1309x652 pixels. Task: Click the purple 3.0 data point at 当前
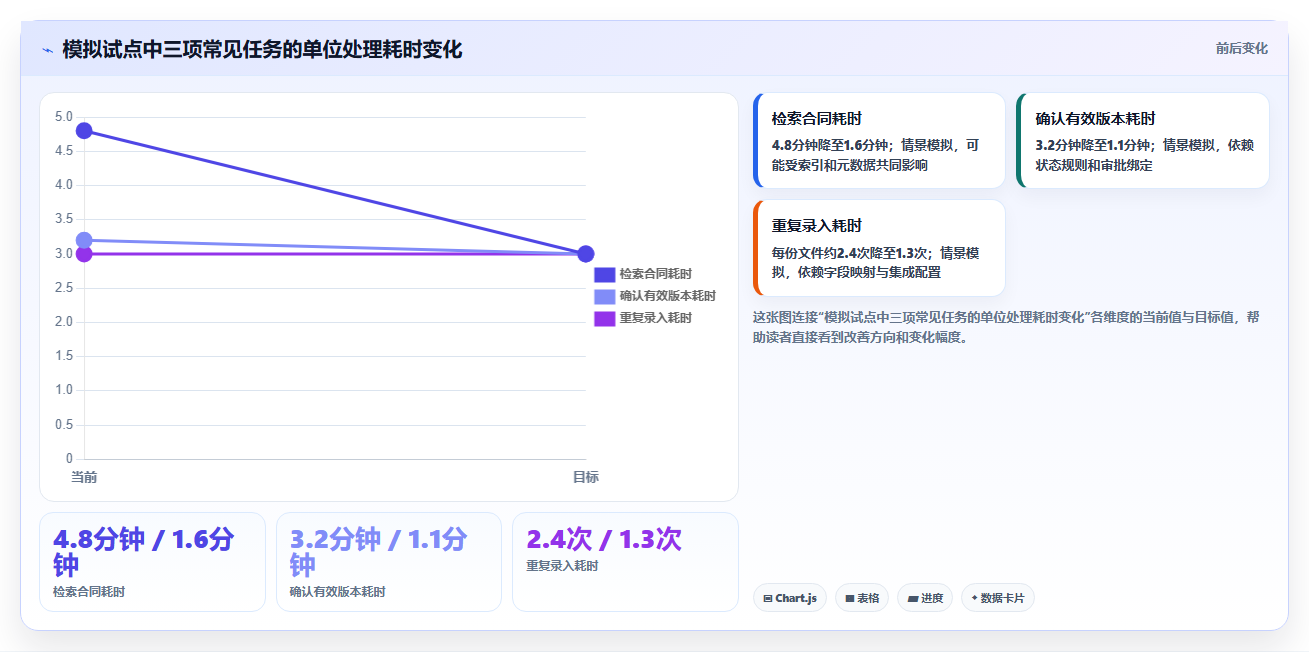click(x=84, y=254)
